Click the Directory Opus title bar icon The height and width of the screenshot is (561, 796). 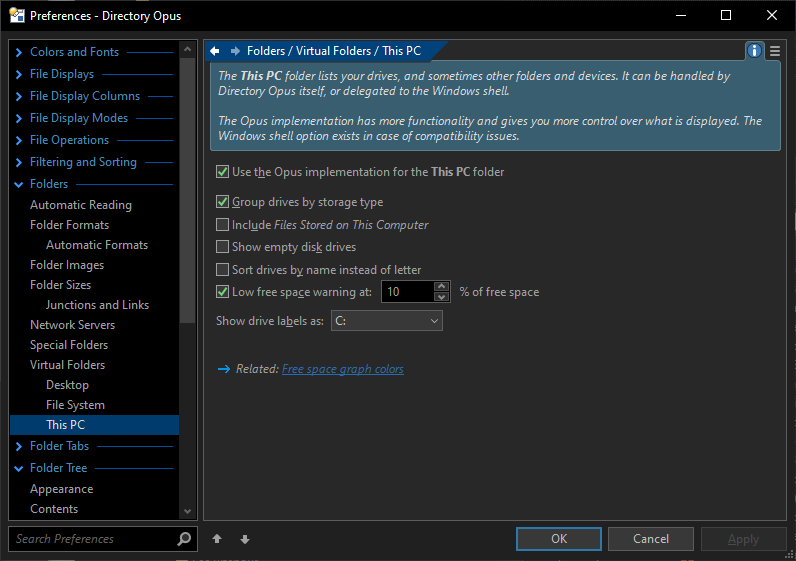click(17, 16)
